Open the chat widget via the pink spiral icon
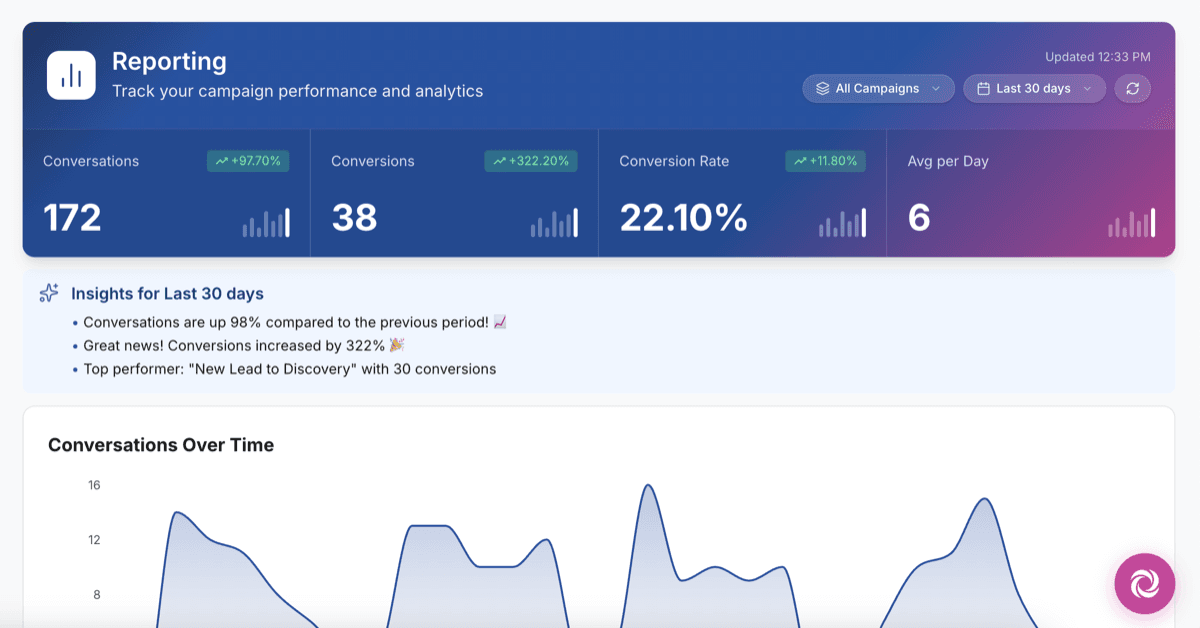The image size is (1200, 628). point(1143,583)
